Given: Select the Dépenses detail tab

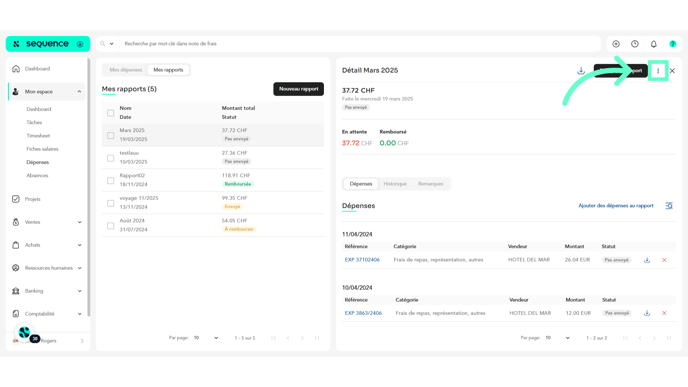Looking at the screenshot, I should [361, 184].
